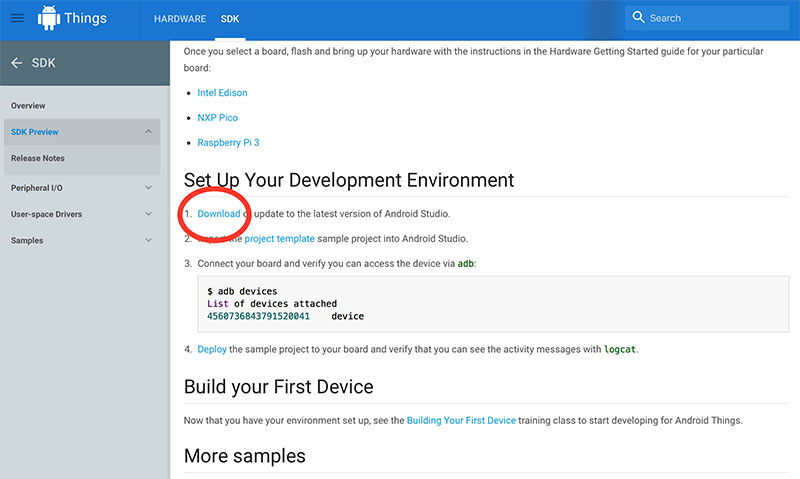800x479 pixels.
Task: Switch to the HARDWARE tab
Action: [x=180, y=19]
